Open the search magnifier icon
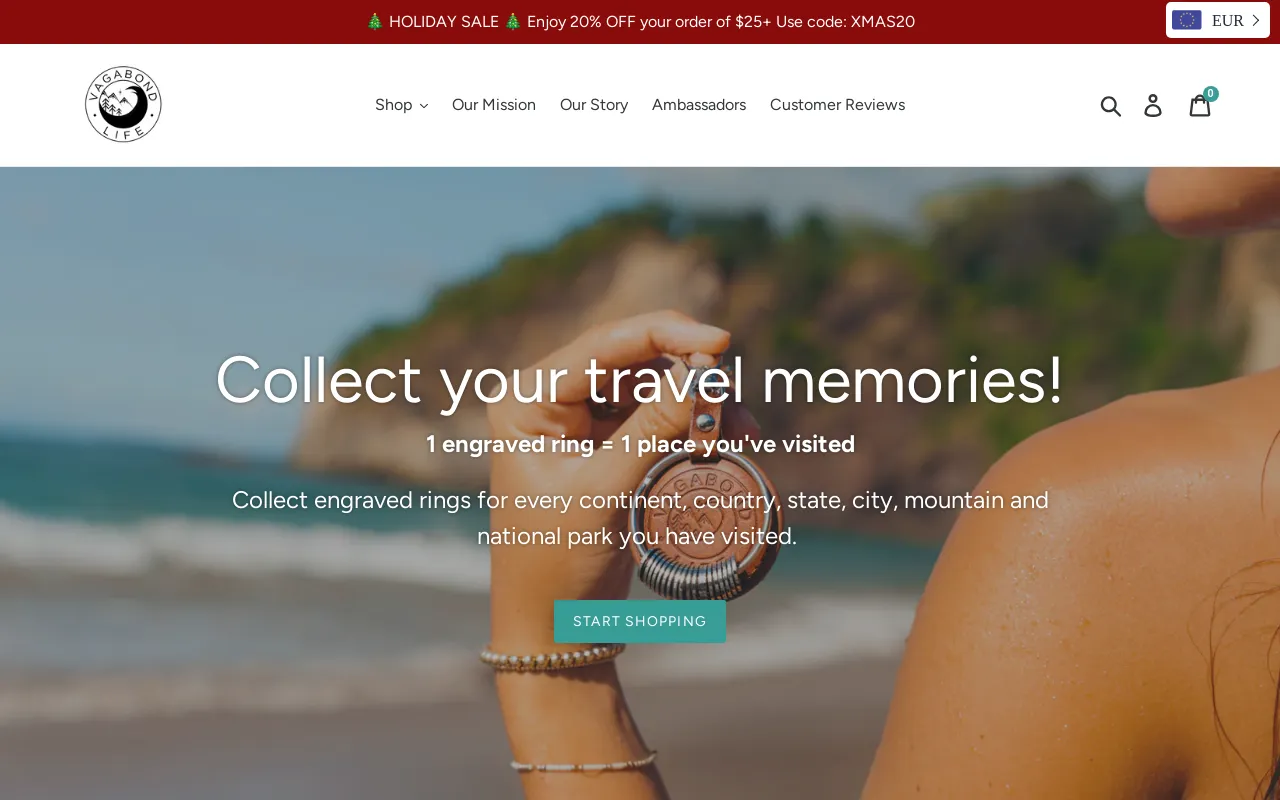1280x800 pixels. pyautogui.click(x=1111, y=105)
